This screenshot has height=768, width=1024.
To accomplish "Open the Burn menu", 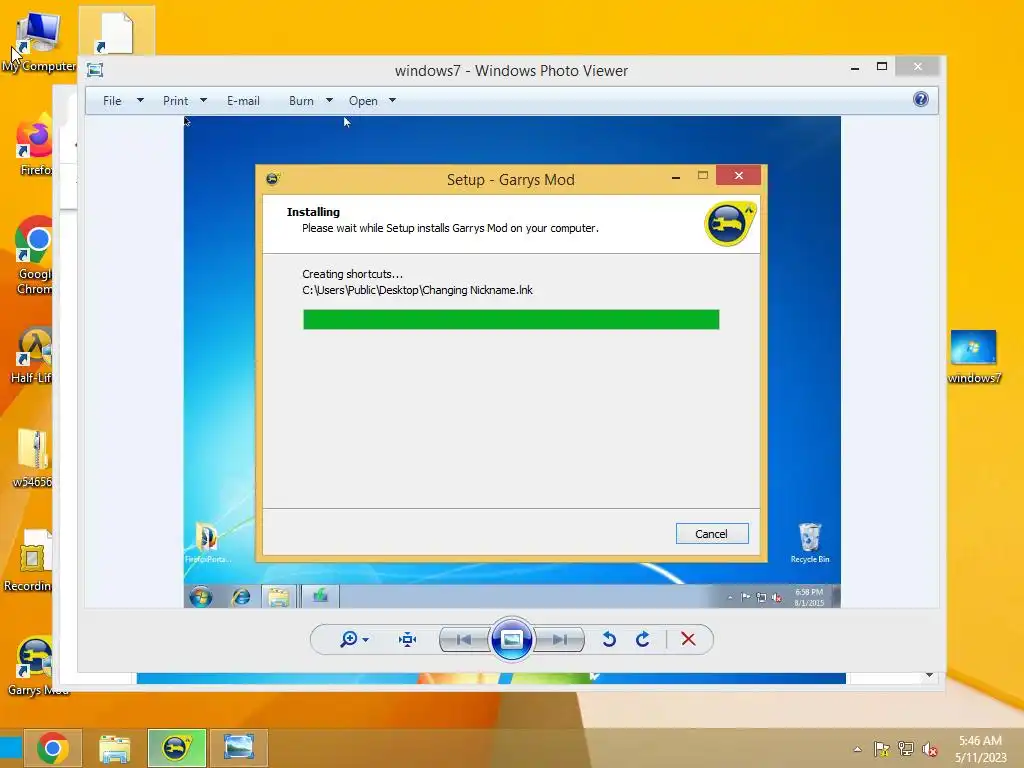I will 301,101.
